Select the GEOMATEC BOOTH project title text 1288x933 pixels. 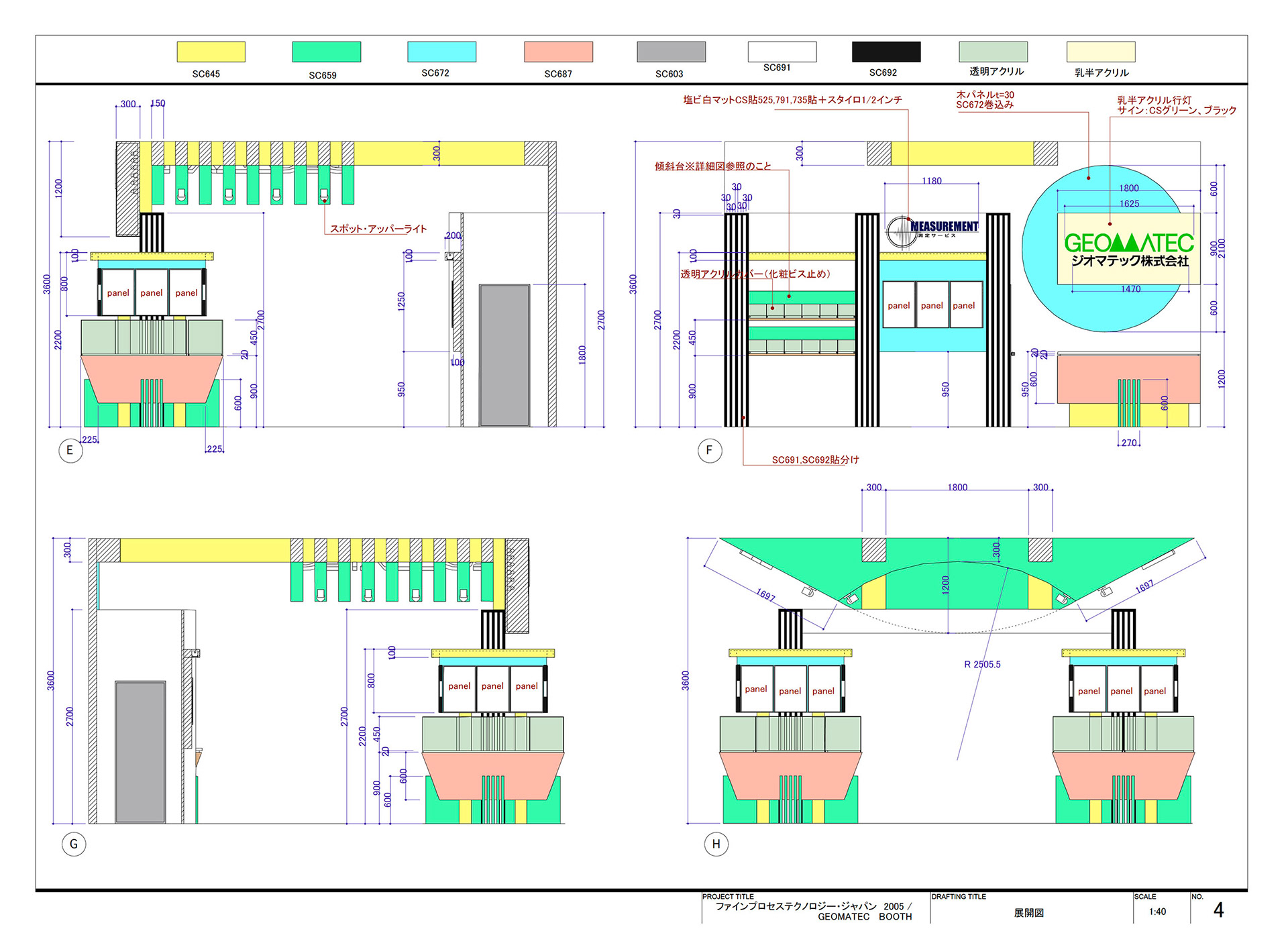[x=865, y=917]
